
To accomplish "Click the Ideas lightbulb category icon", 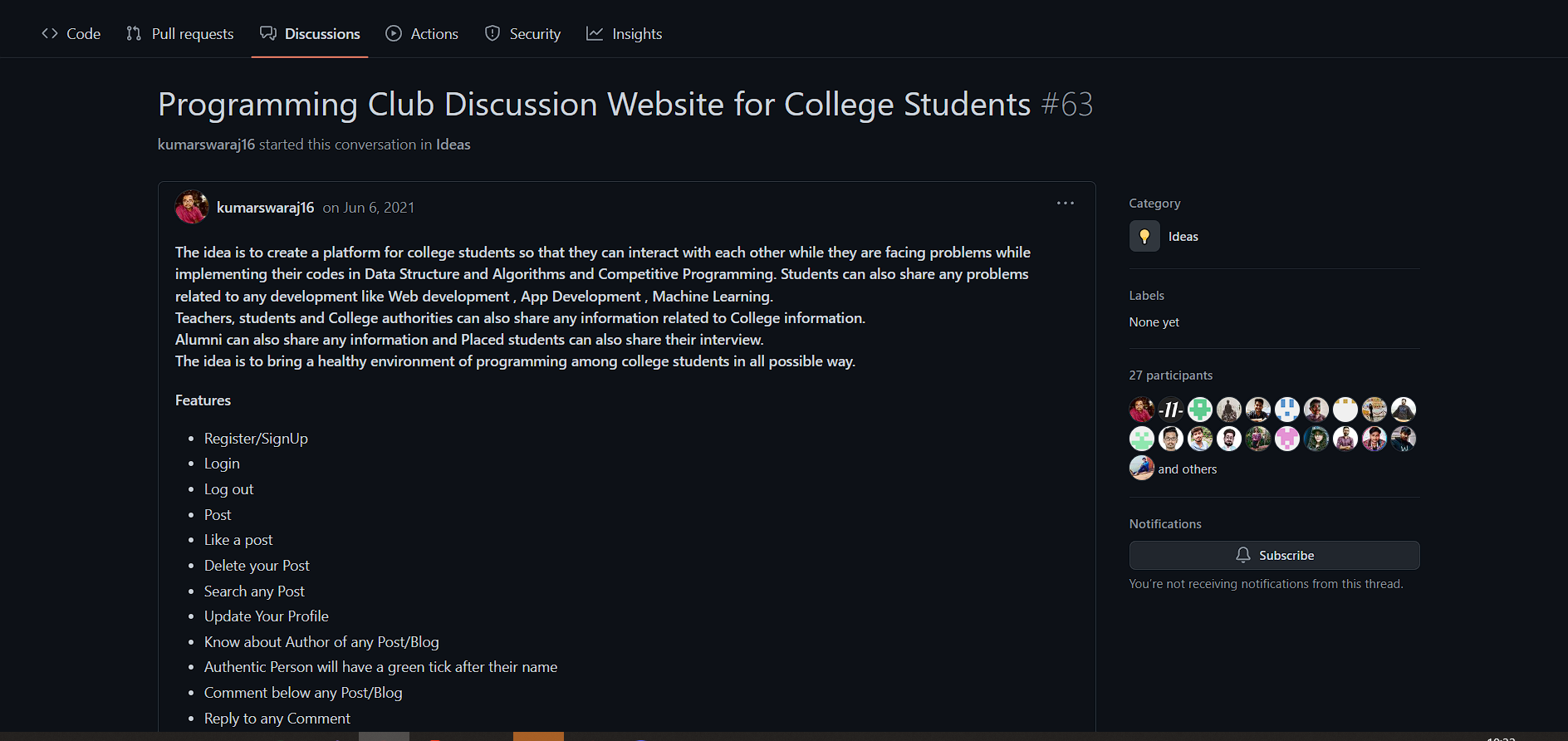I will pyautogui.click(x=1144, y=236).
